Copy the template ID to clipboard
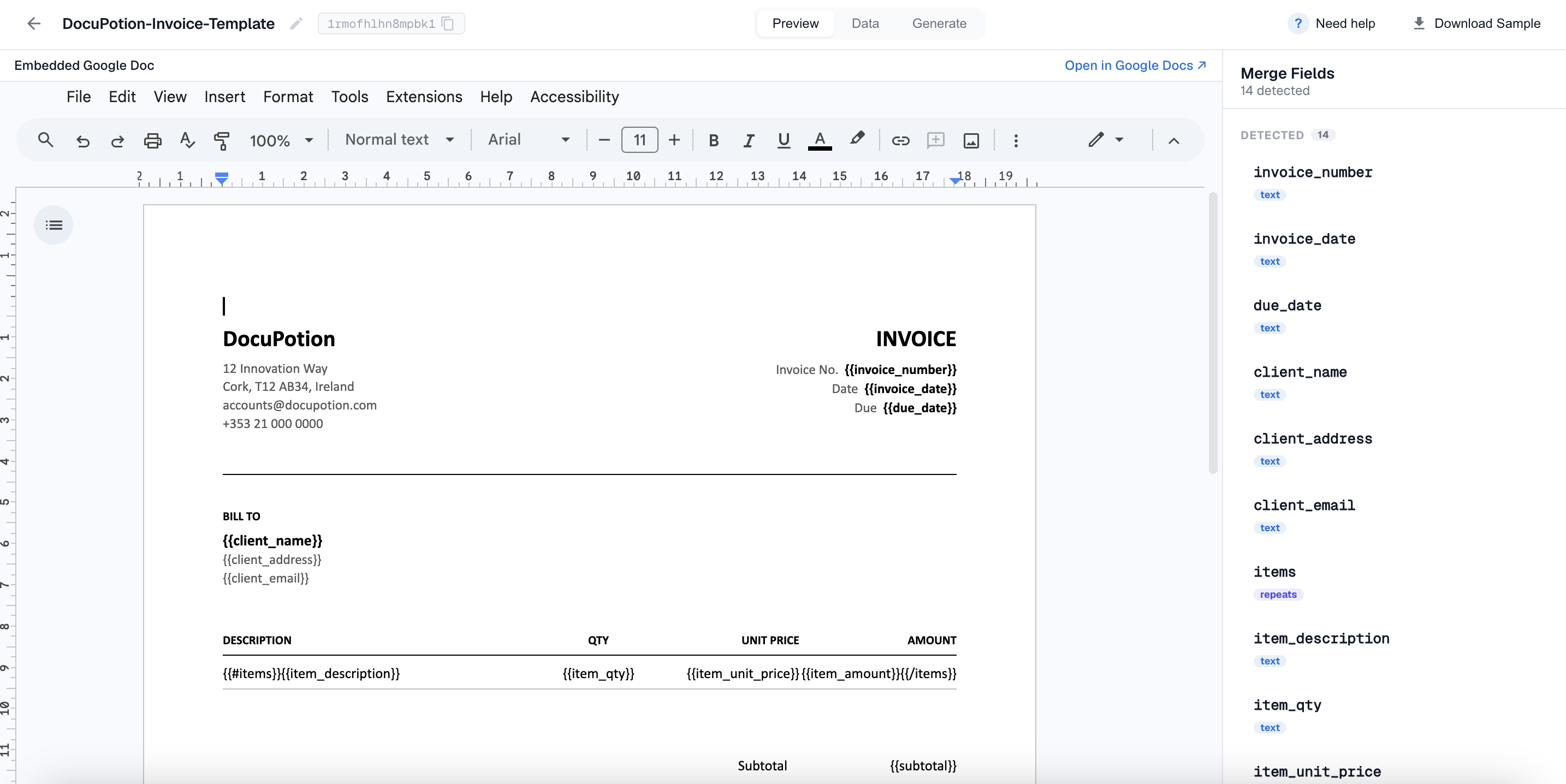Viewport: 1566px width, 784px height. 448,23
